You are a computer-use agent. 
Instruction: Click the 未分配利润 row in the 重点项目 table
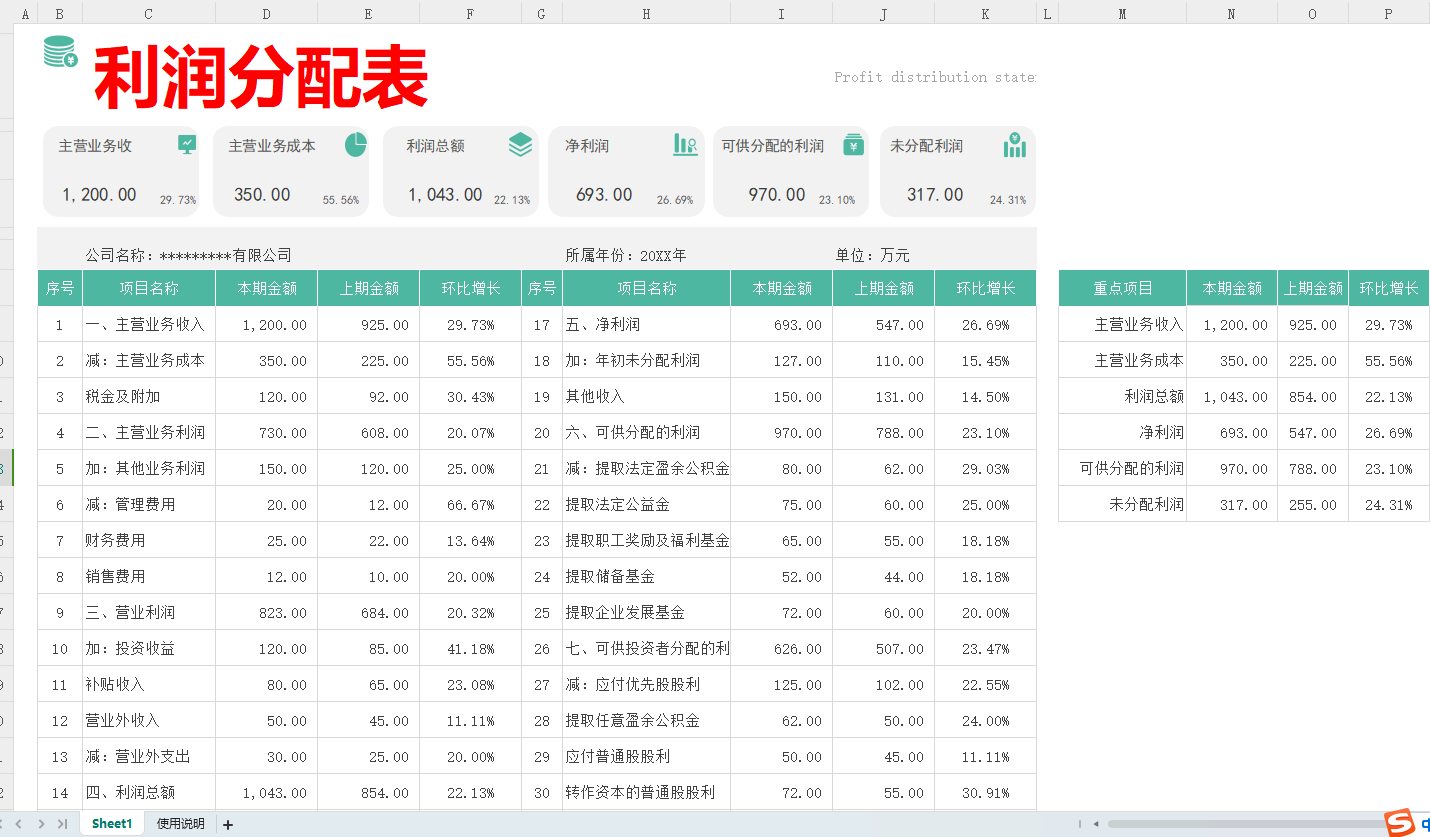click(1244, 505)
